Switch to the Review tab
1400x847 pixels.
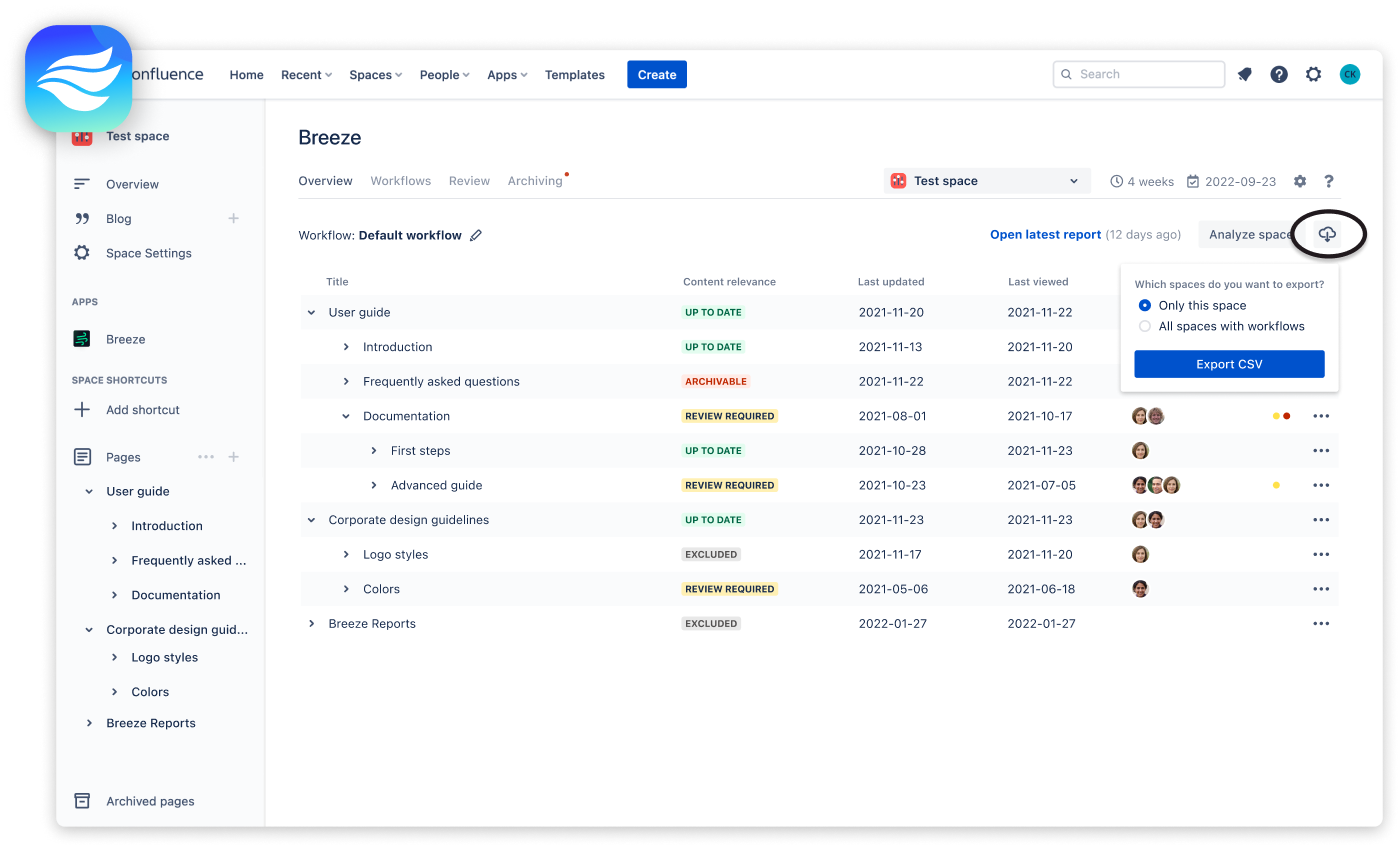[x=469, y=181]
